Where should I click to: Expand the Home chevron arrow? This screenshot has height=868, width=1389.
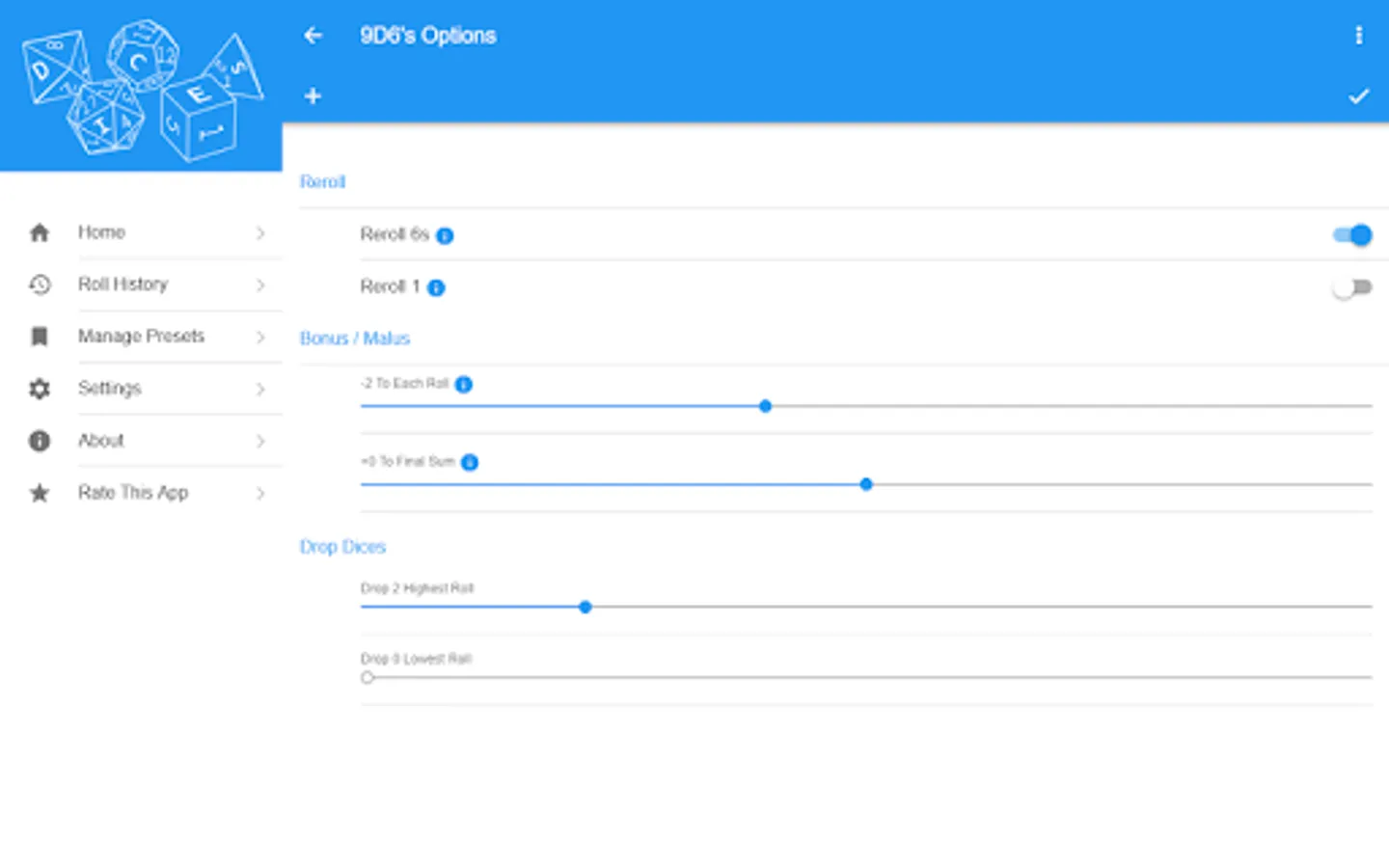coord(260,233)
